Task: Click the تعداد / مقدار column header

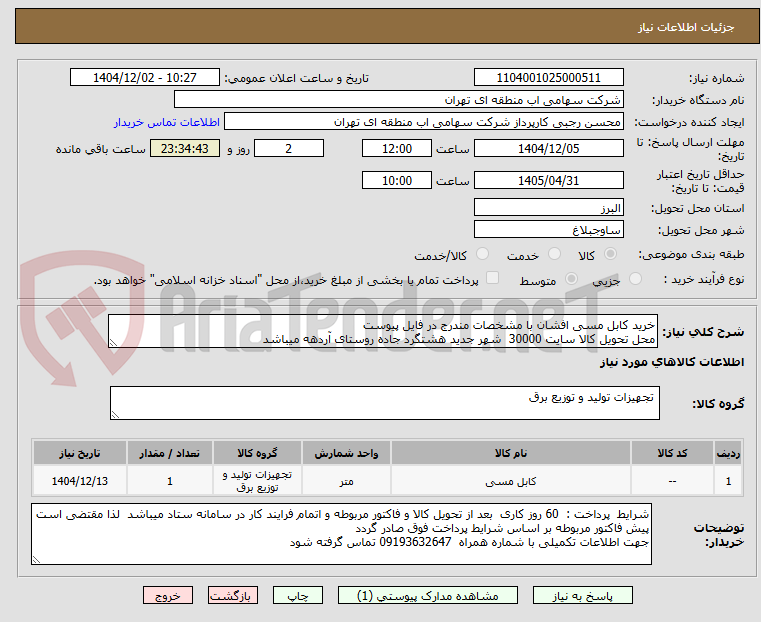Action: [169, 453]
